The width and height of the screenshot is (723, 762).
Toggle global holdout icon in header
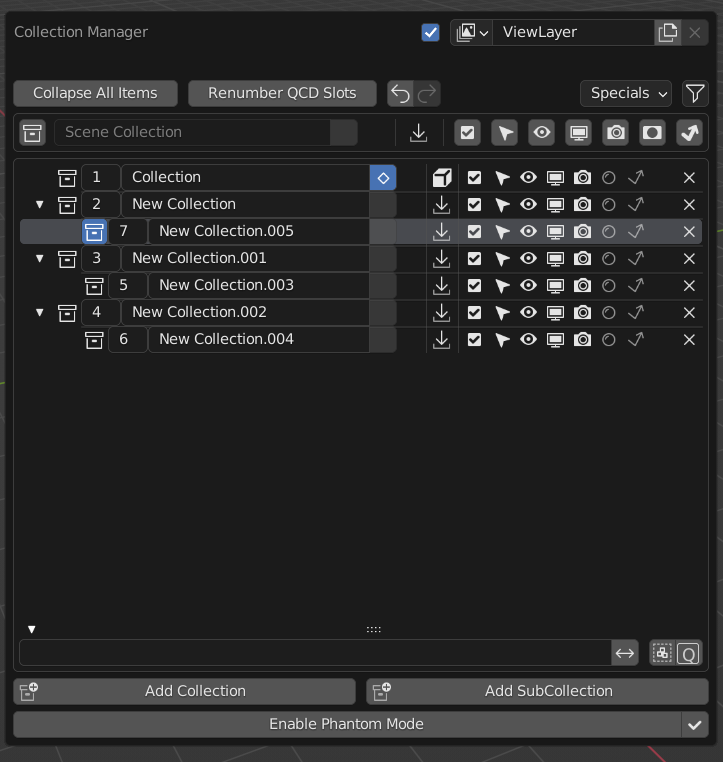tap(652, 133)
